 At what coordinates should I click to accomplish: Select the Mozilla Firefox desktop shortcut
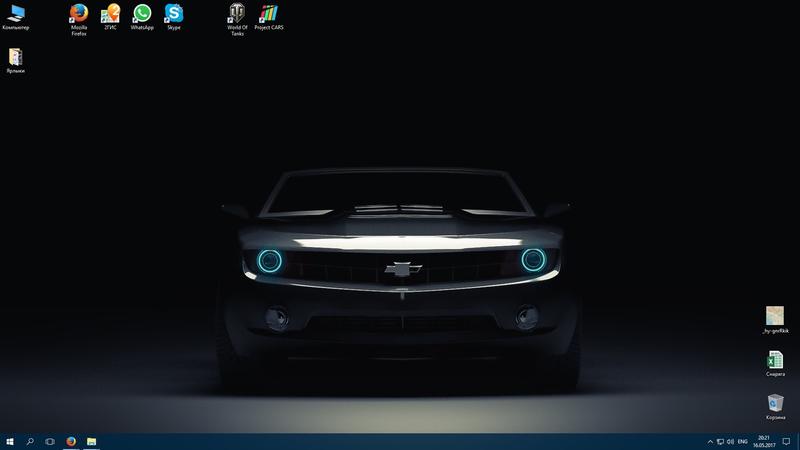pos(79,14)
